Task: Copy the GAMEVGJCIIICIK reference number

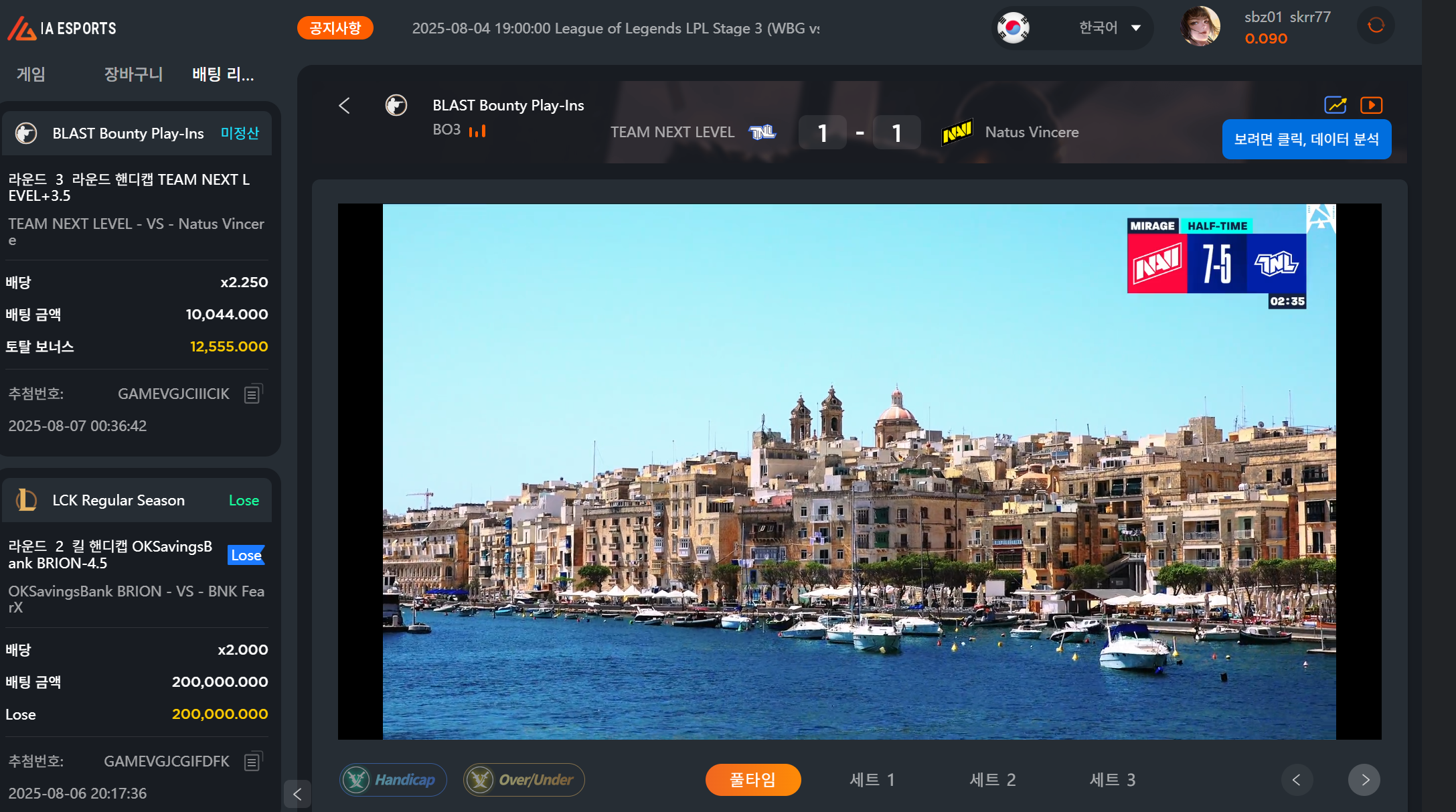Action: click(x=252, y=394)
